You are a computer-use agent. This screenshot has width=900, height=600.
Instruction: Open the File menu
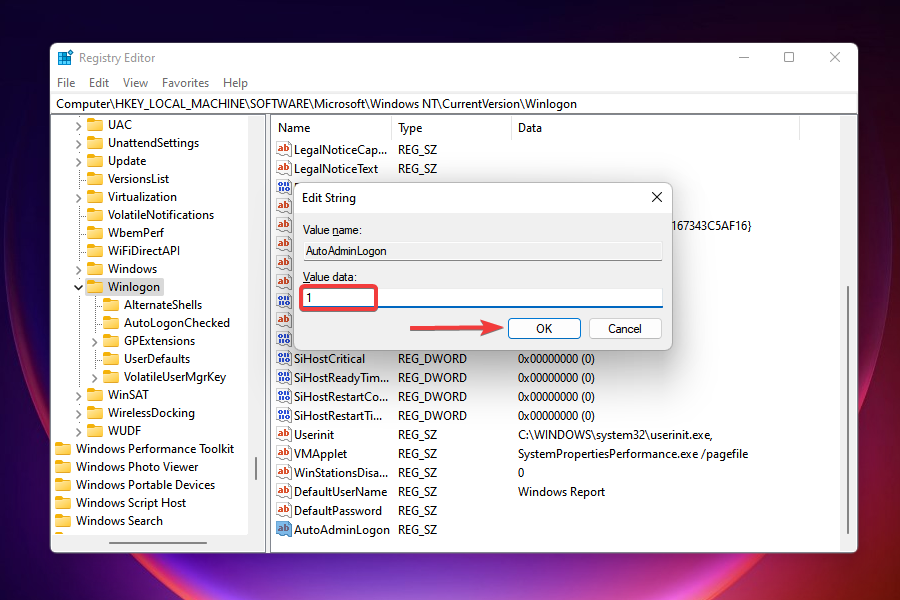[66, 83]
